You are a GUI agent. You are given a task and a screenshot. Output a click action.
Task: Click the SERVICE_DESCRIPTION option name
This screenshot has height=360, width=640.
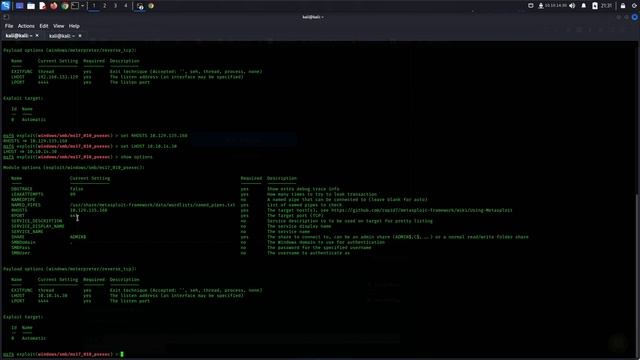37,221
